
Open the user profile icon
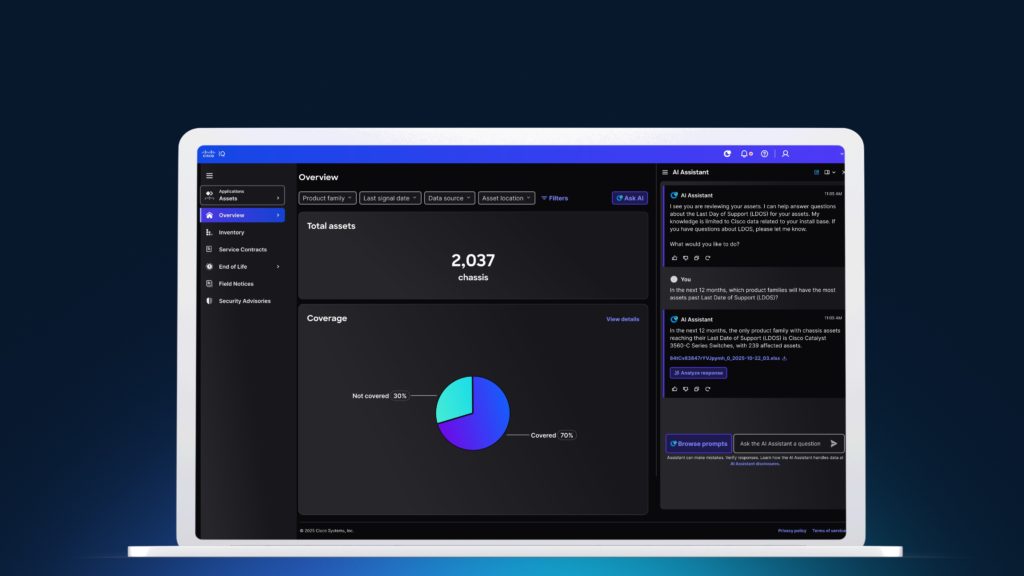click(785, 154)
